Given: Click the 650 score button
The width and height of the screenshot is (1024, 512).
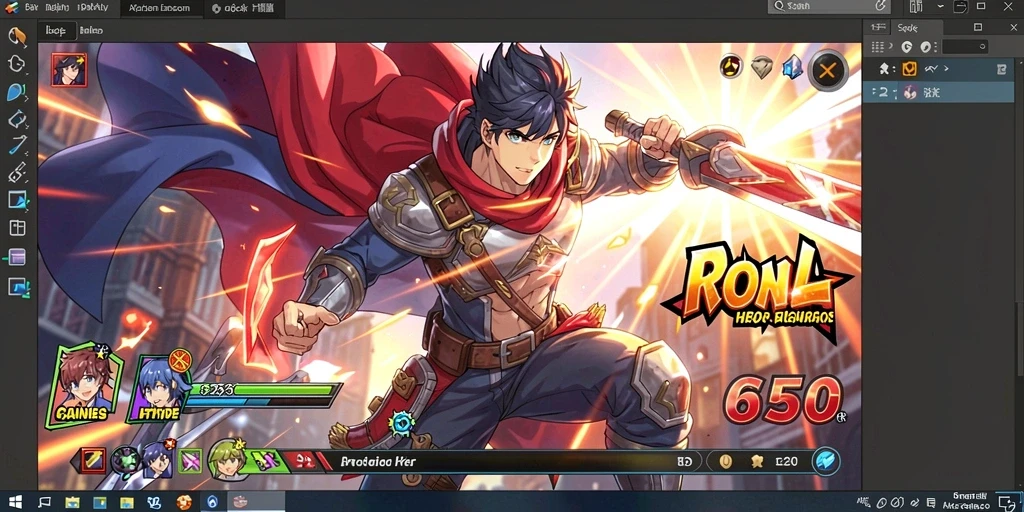Looking at the screenshot, I should pos(784,400).
